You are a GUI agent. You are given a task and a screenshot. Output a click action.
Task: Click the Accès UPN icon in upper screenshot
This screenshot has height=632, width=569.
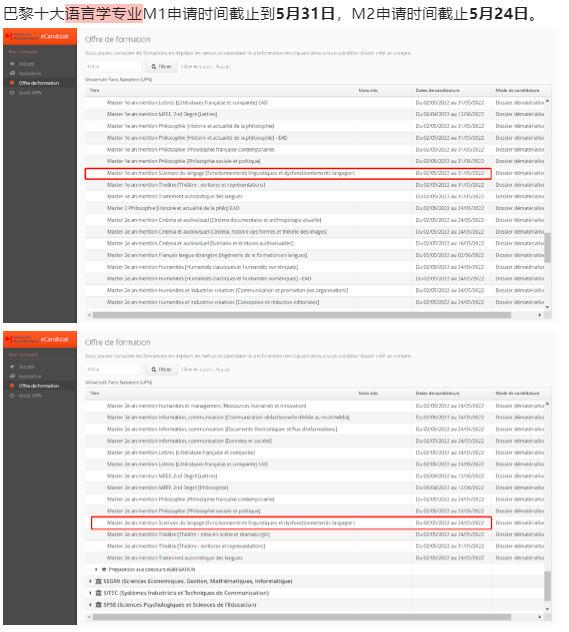tap(12, 93)
